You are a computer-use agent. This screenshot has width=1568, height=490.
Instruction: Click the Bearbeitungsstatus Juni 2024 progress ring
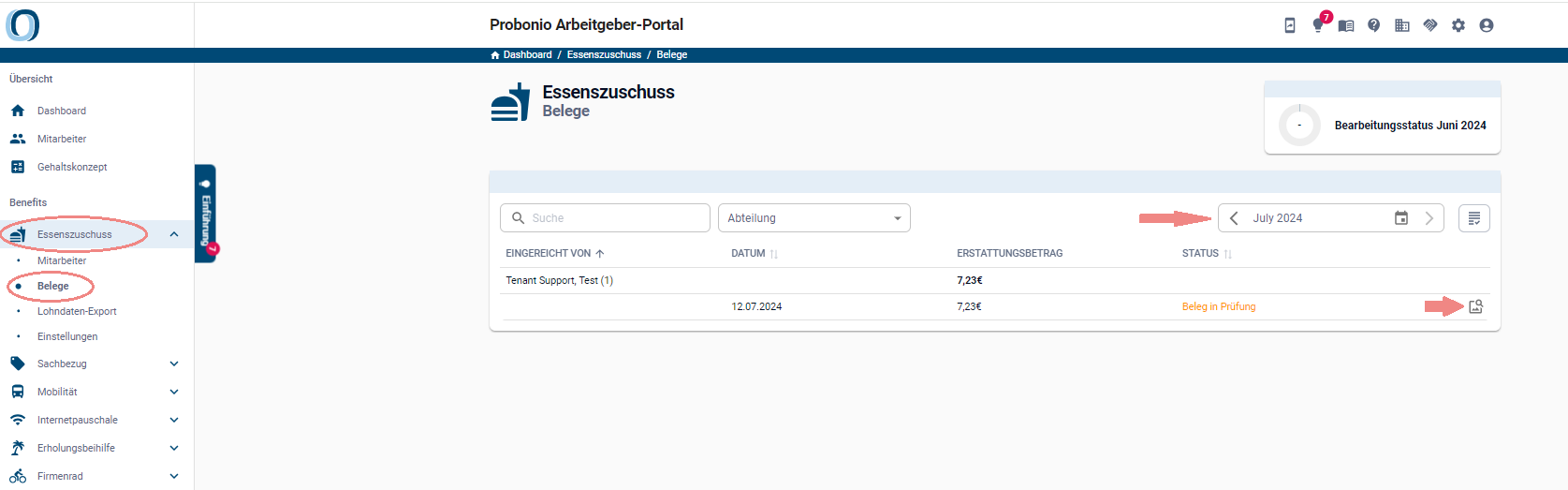click(1299, 125)
